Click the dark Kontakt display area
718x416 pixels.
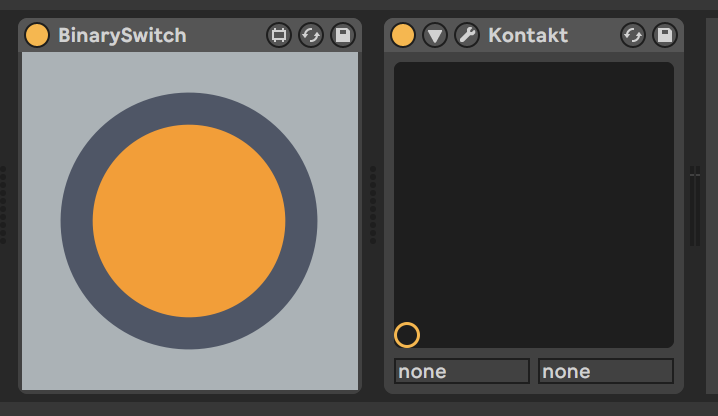click(533, 200)
